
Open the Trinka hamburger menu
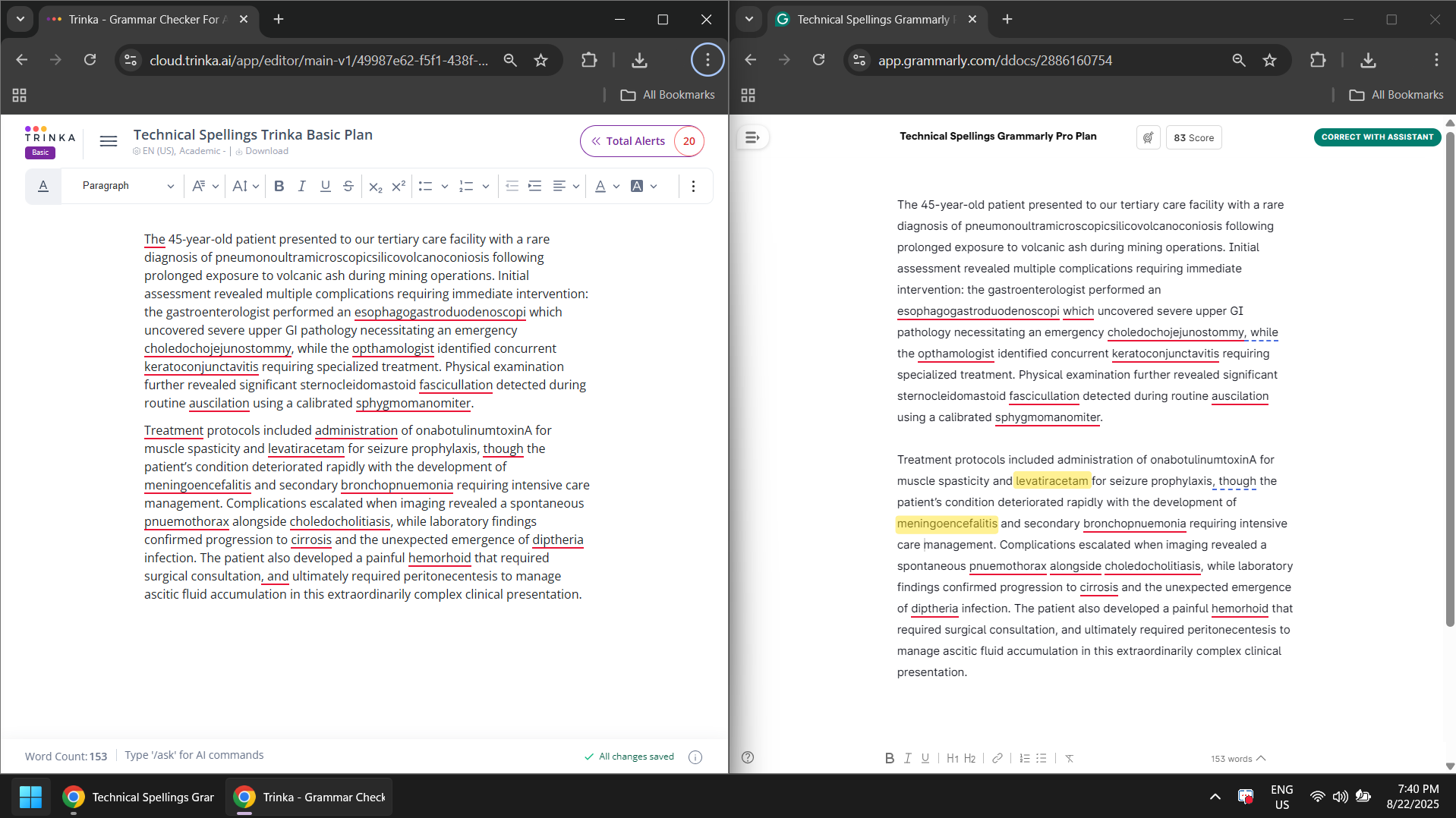click(109, 141)
